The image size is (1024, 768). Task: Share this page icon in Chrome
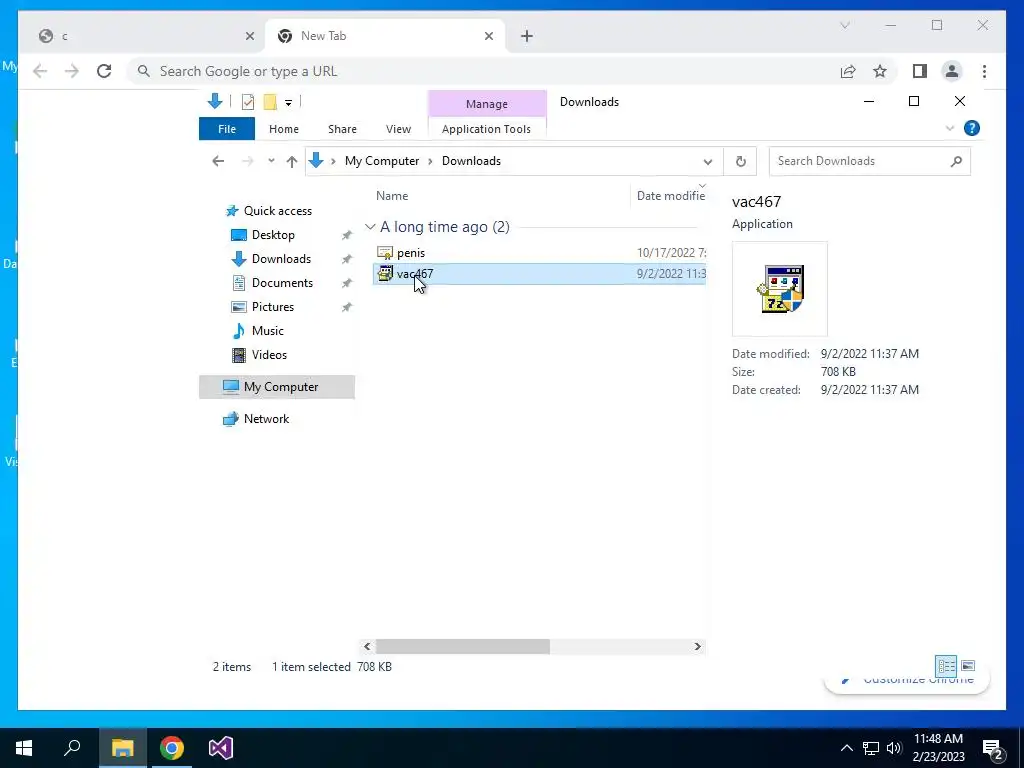pyautogui.click(x=848, y=71)
